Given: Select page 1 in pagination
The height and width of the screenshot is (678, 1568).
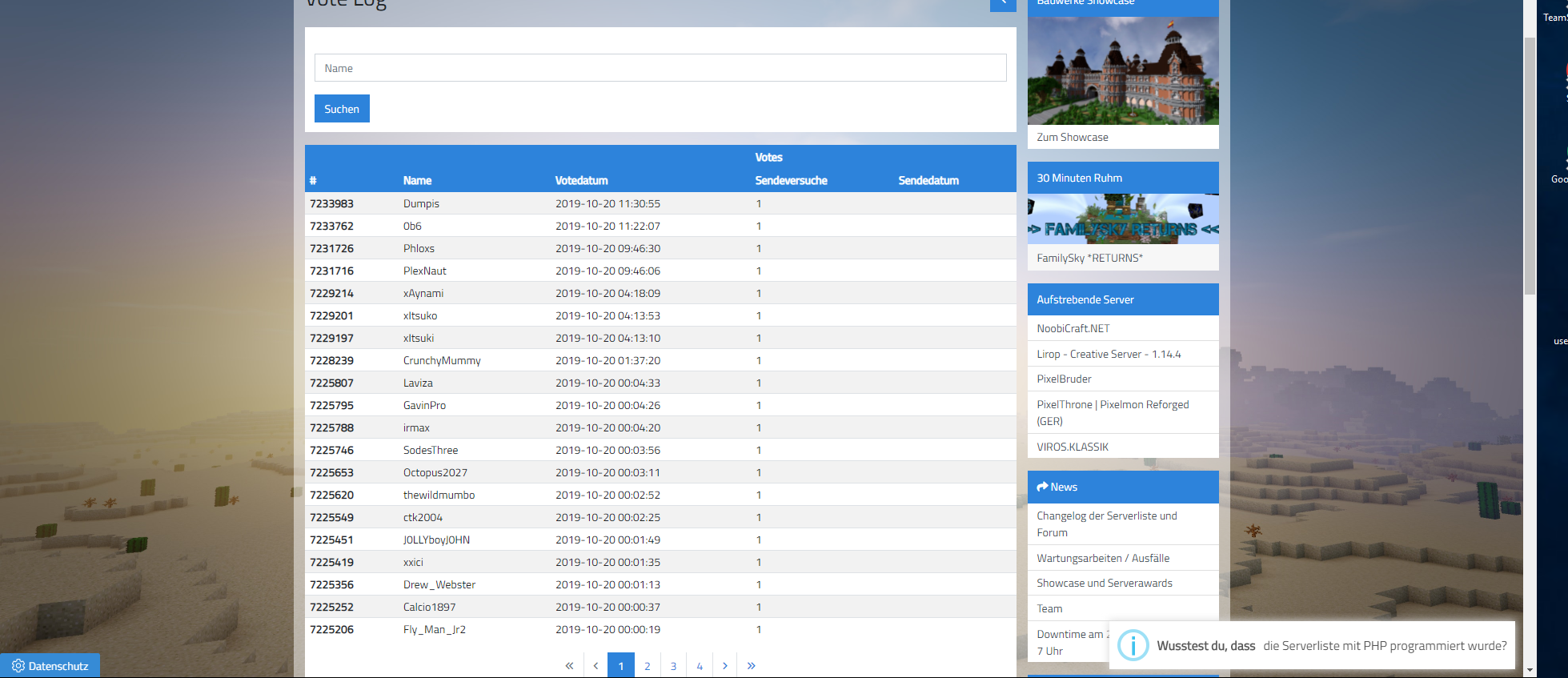Looking at the screenshot, I should tap(621, 666).
